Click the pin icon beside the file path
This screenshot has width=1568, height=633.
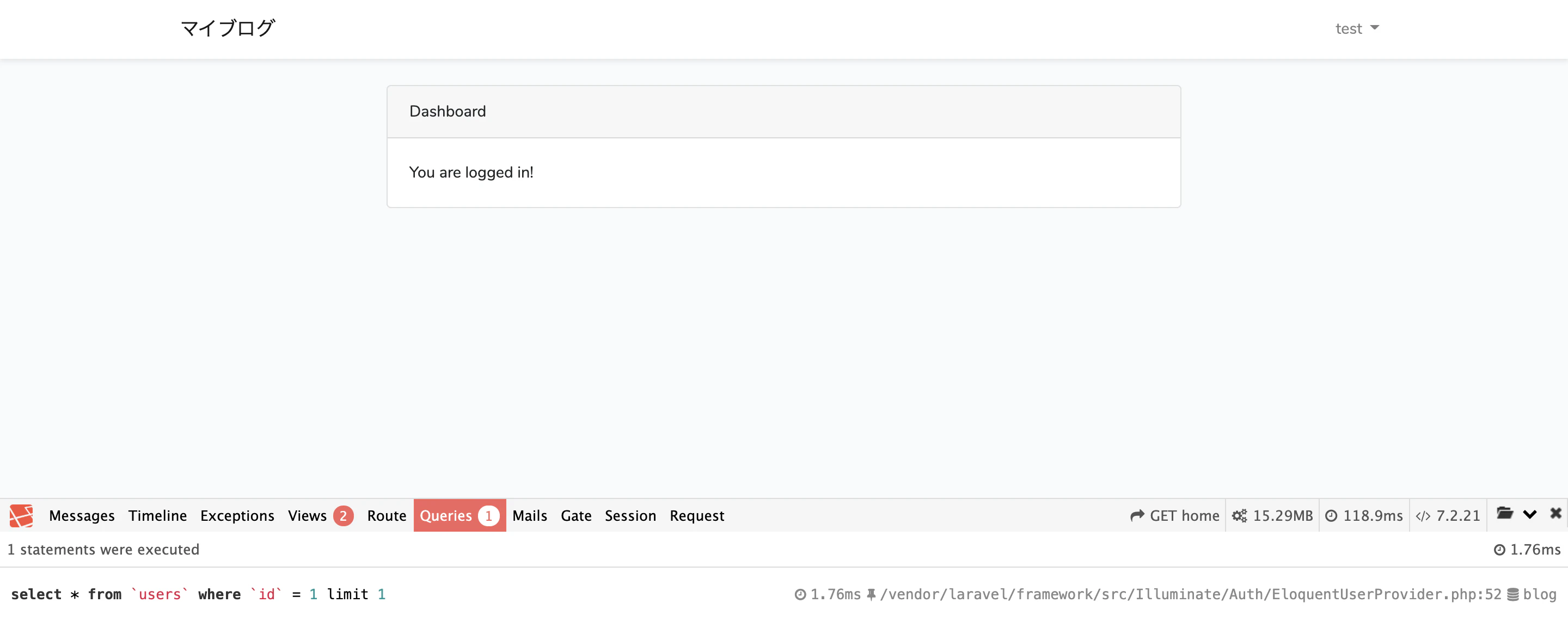coord(871,594)
